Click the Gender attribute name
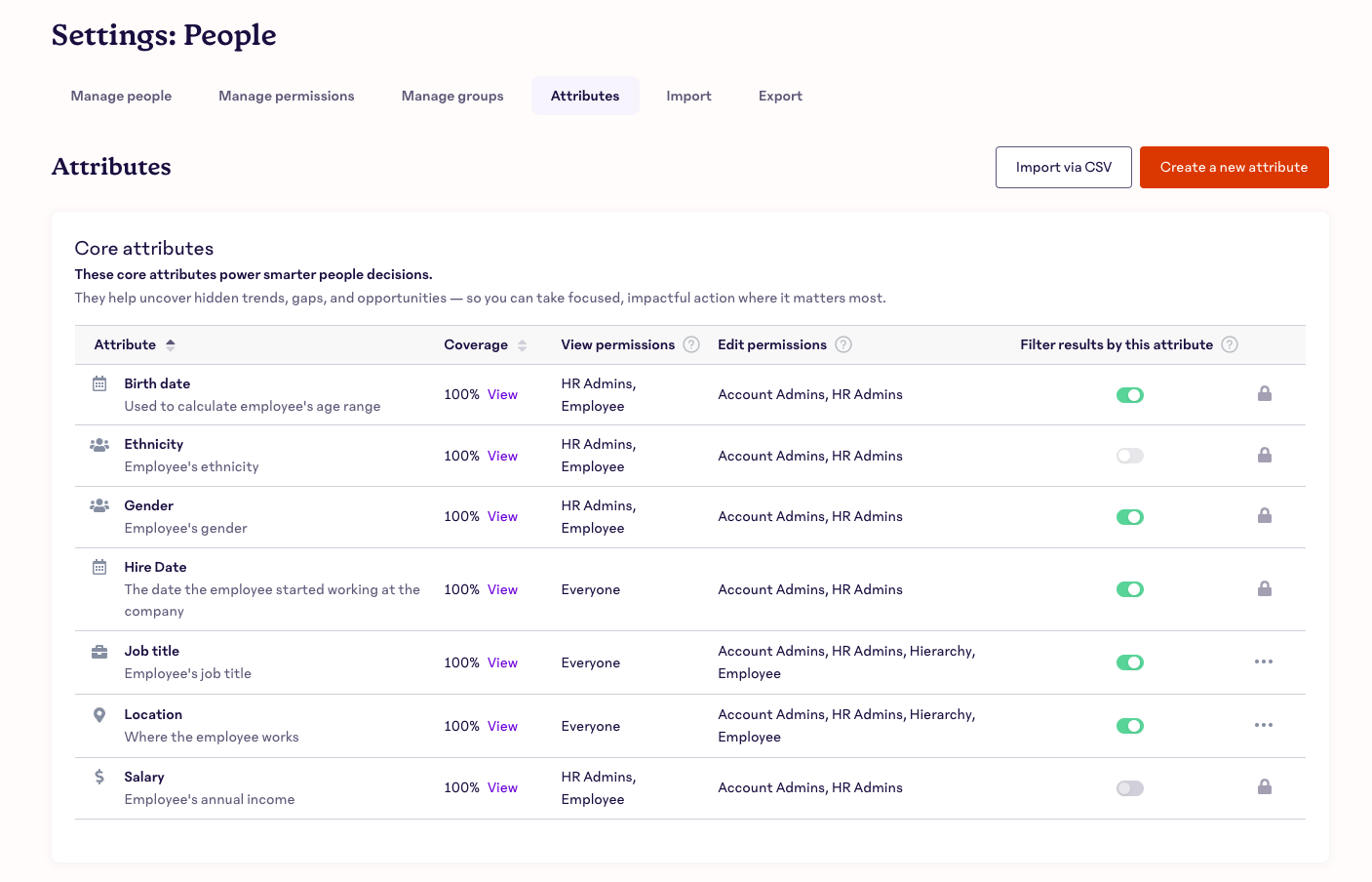 [148, 505]
